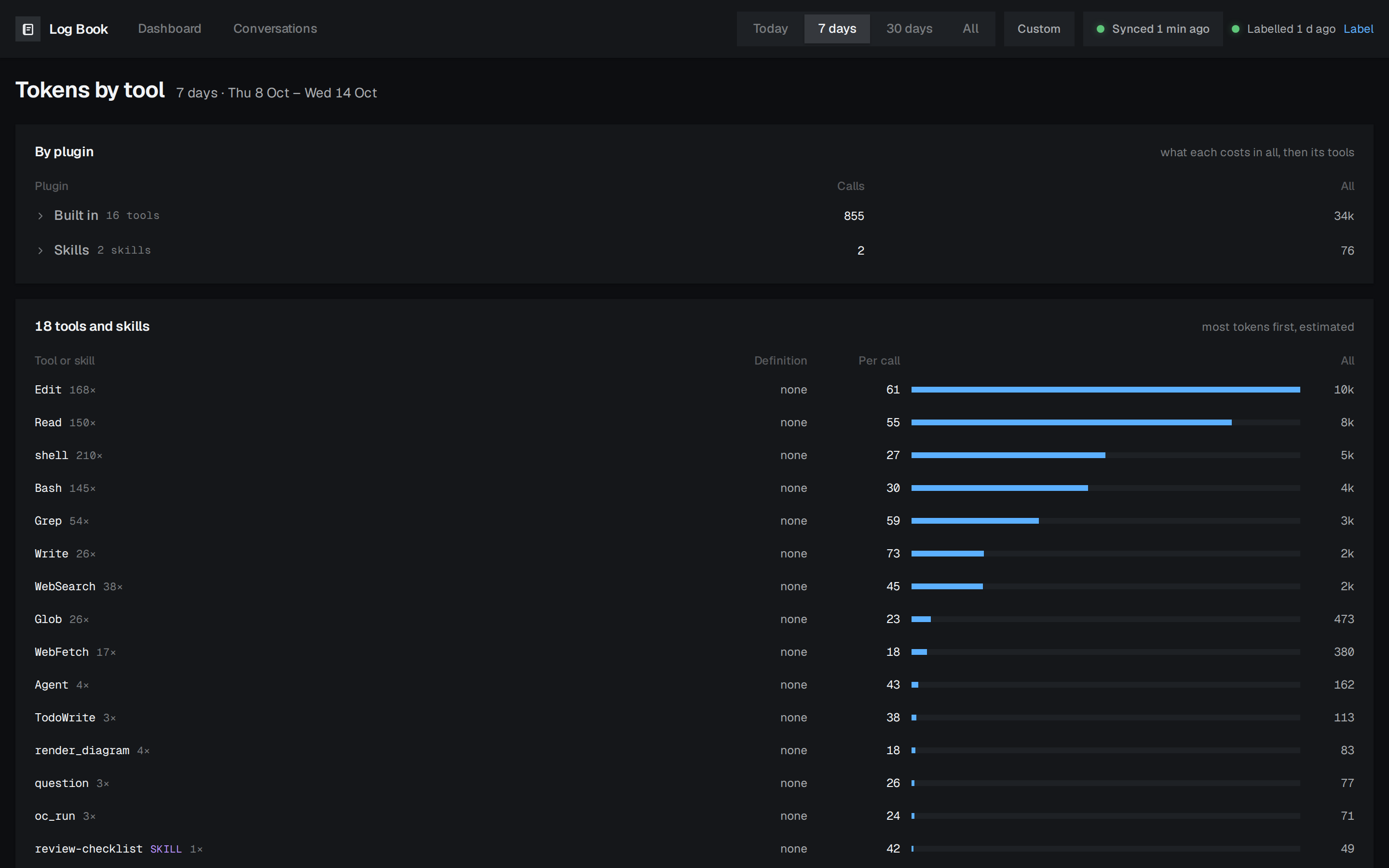Click the green Synced status dot
Viewport: 1389px width, 868px height.
(x=1100, y=29)
